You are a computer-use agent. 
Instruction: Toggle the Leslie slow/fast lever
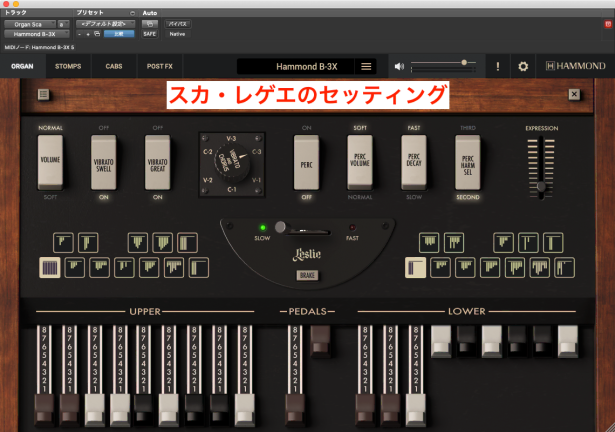coord(281,227)
